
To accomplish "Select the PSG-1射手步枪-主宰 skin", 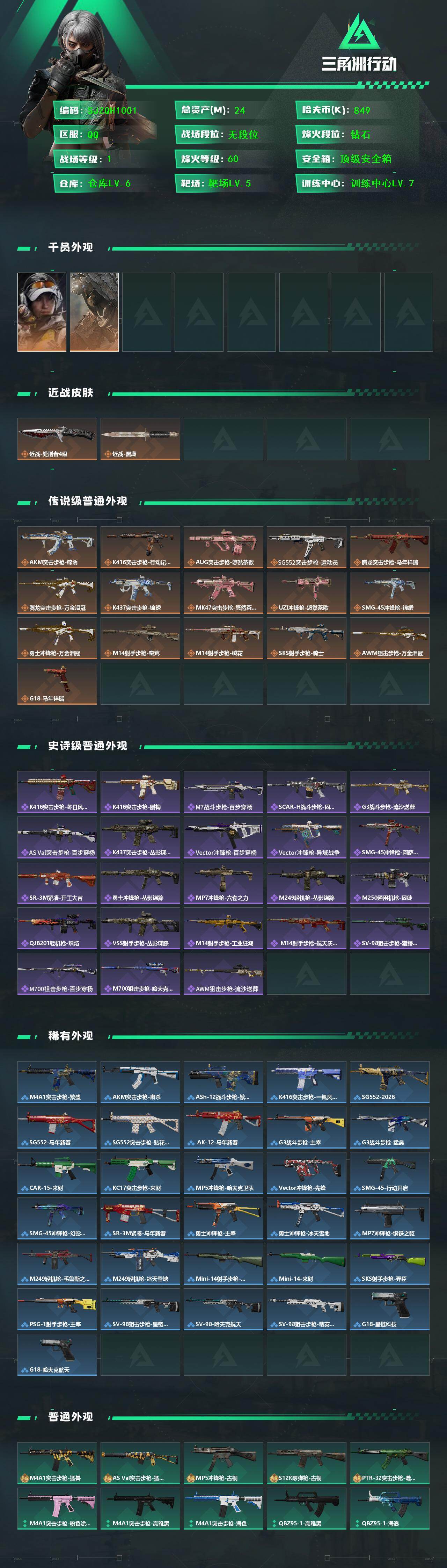I will point(57,1309).
